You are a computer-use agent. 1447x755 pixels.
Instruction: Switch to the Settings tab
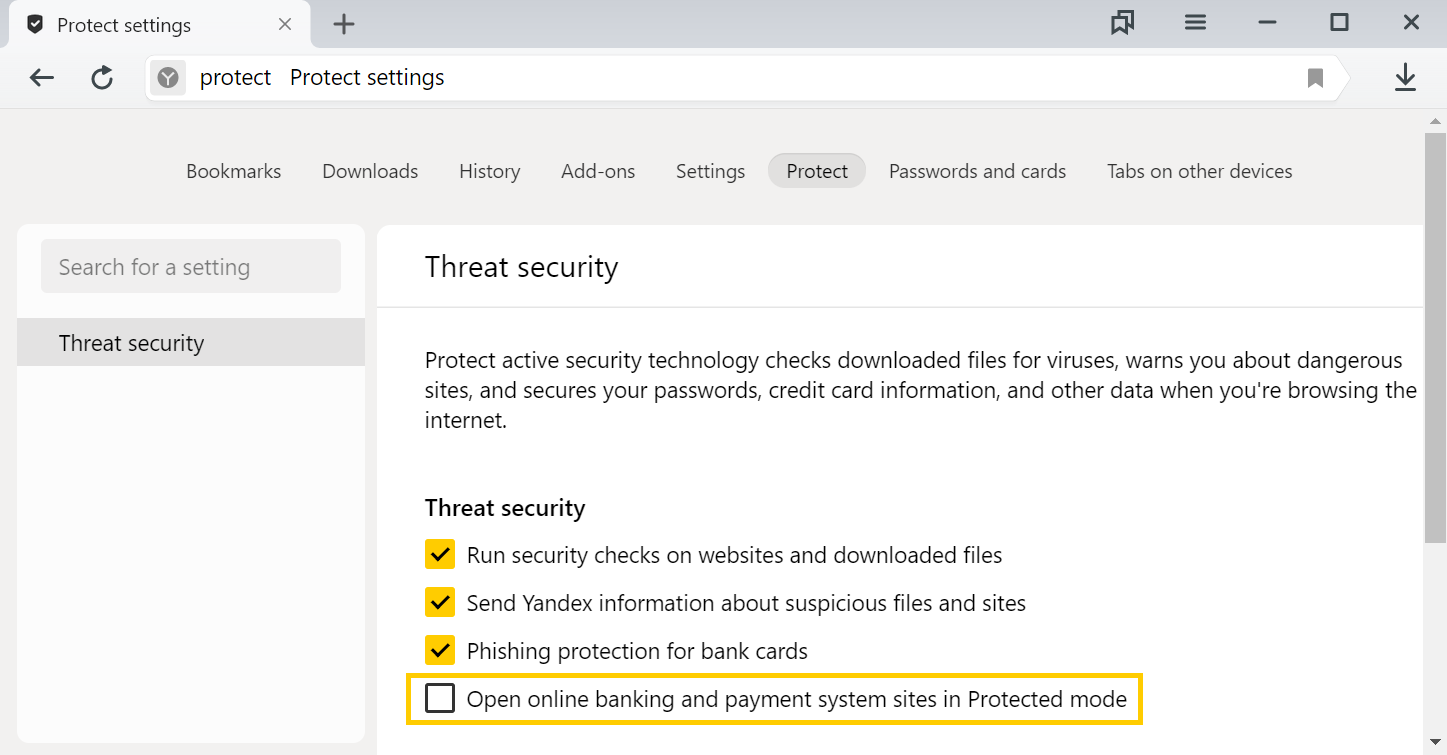click(710, 171)
